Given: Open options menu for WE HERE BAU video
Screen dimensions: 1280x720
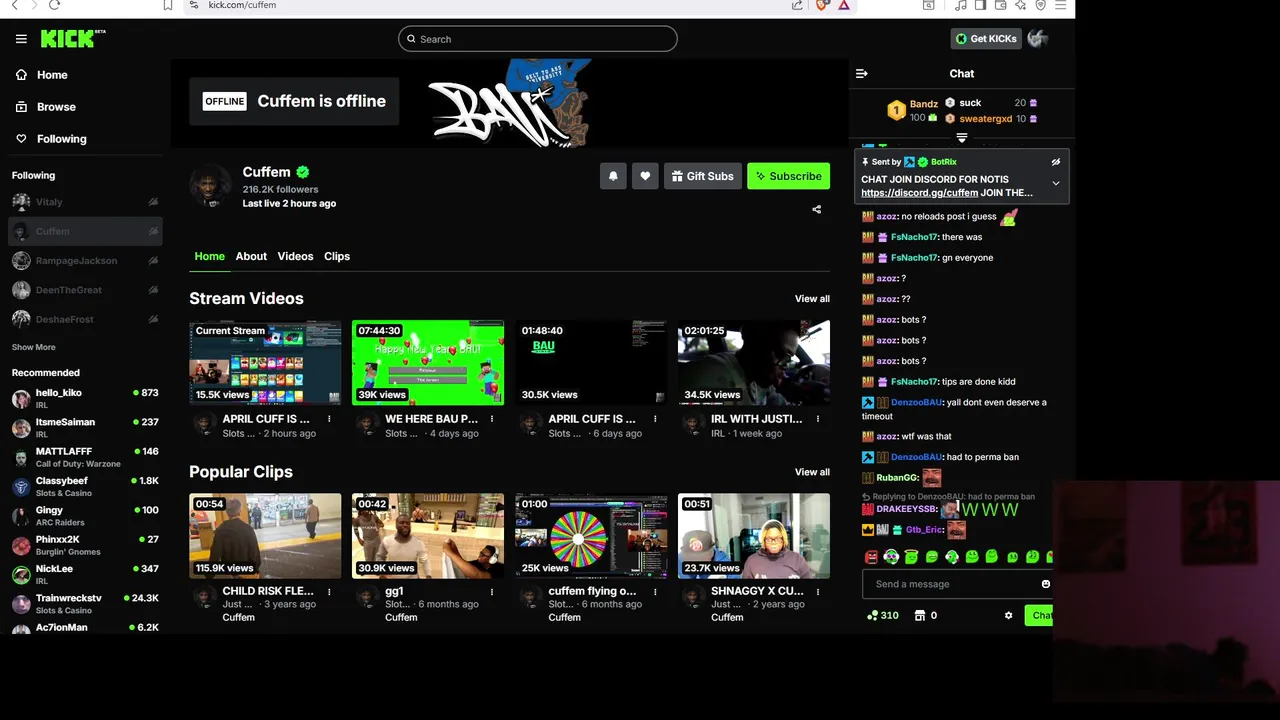Looking at the screenshot, I should point(491,419).
